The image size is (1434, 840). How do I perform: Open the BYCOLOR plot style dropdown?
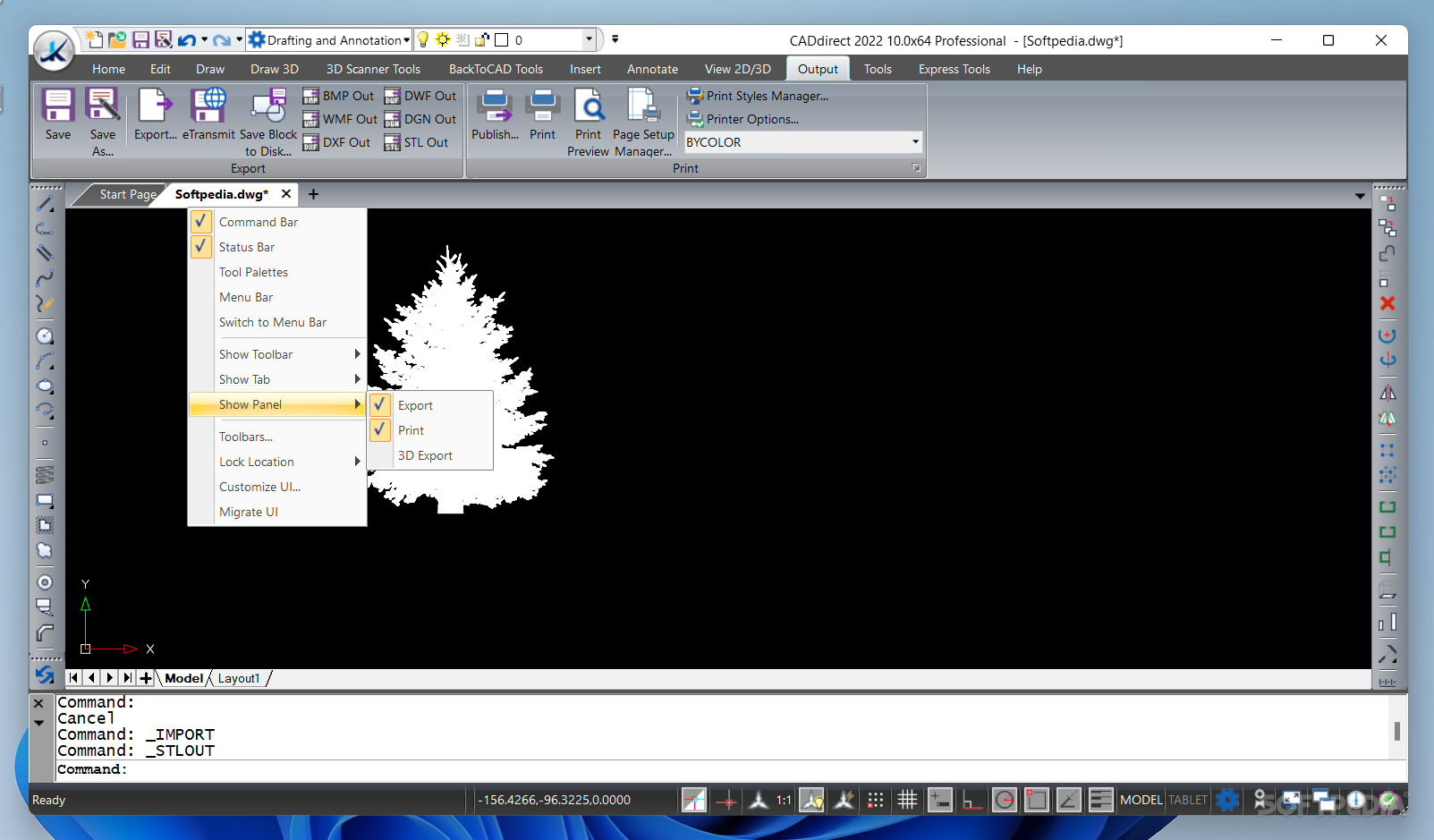point(915,142)
